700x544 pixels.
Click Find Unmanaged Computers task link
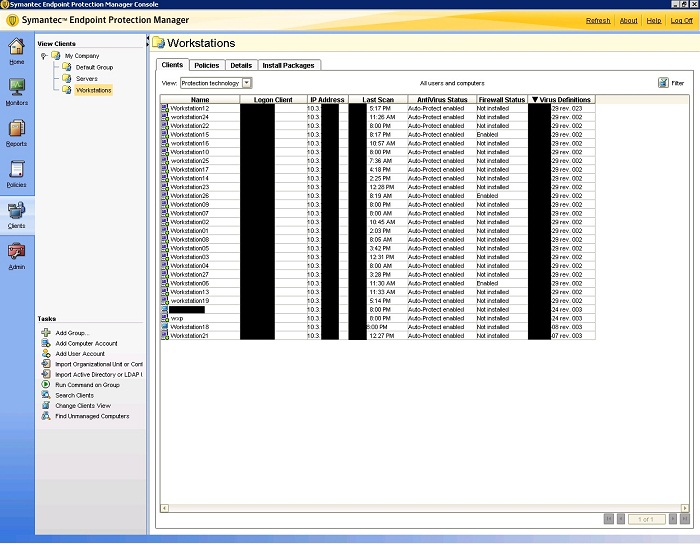(92, 416)
